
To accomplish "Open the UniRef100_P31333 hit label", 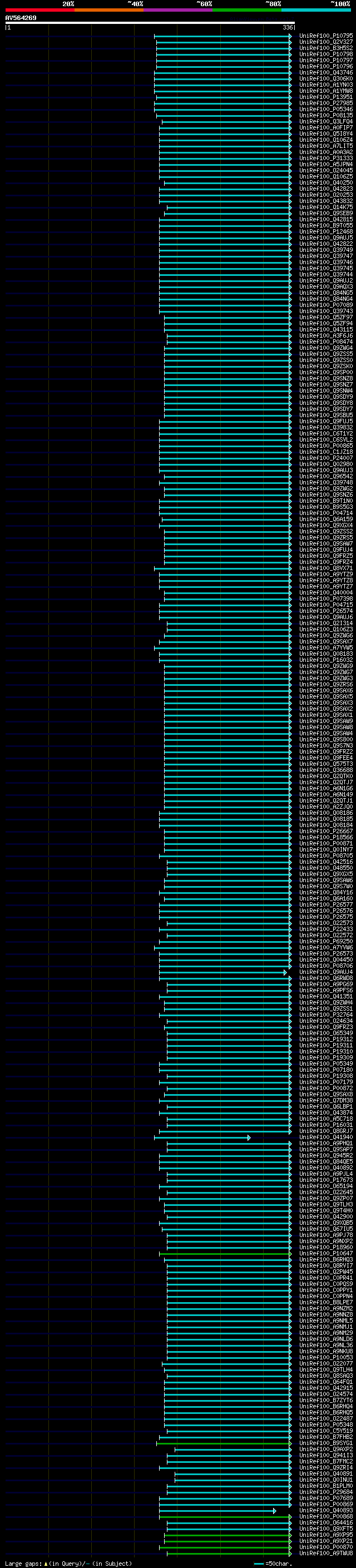I will 325,159.
